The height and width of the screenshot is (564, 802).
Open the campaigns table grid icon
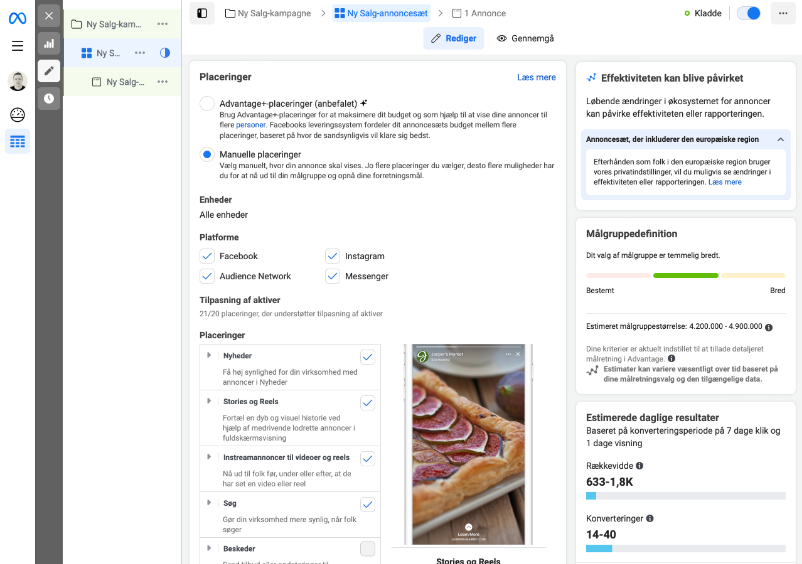point(17,142)
